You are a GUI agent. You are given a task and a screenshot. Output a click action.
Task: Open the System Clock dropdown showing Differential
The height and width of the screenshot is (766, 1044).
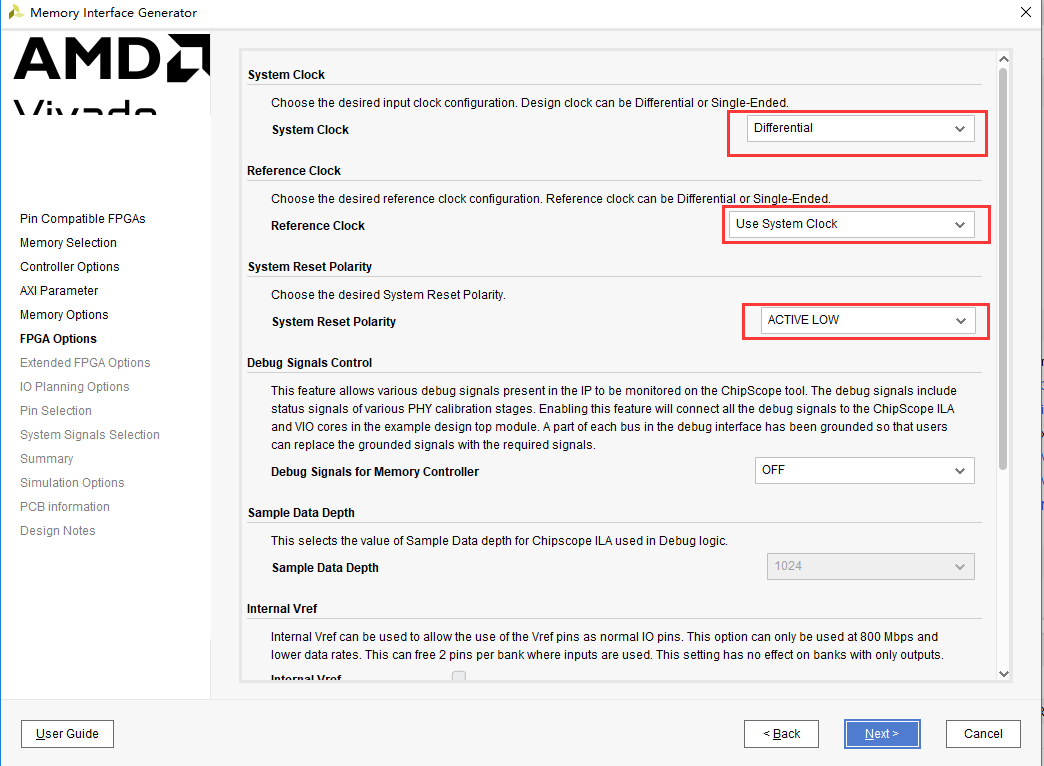(860, 129)
